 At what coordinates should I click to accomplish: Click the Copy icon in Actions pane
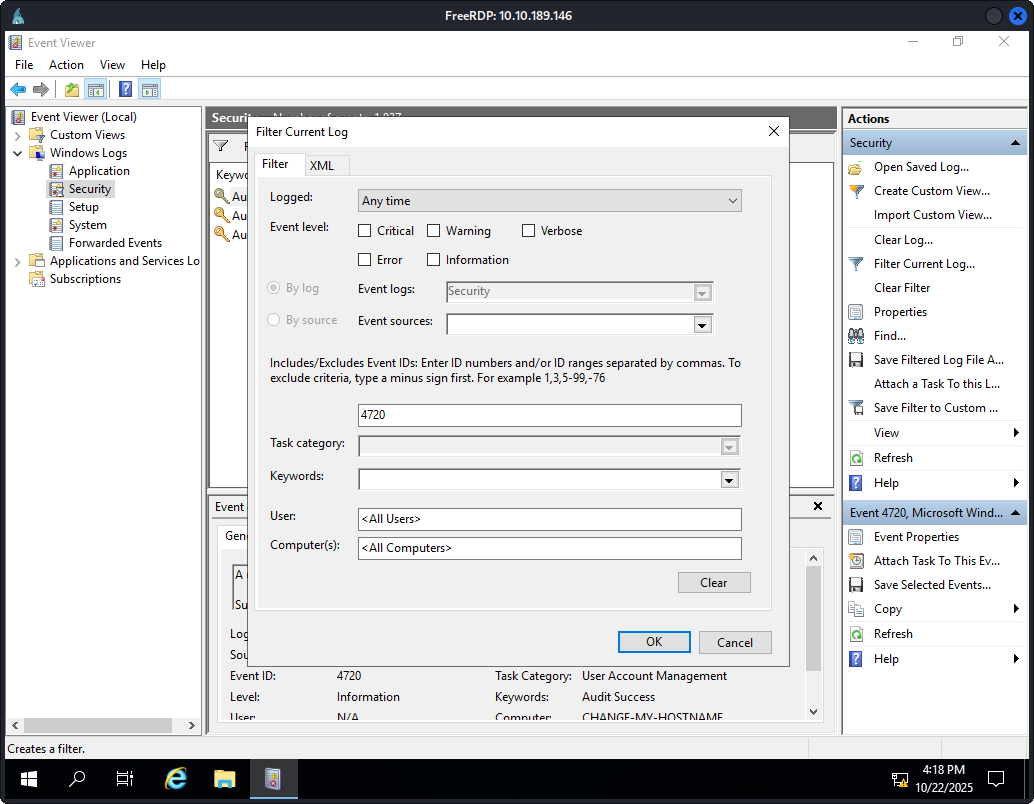(856, 609)
